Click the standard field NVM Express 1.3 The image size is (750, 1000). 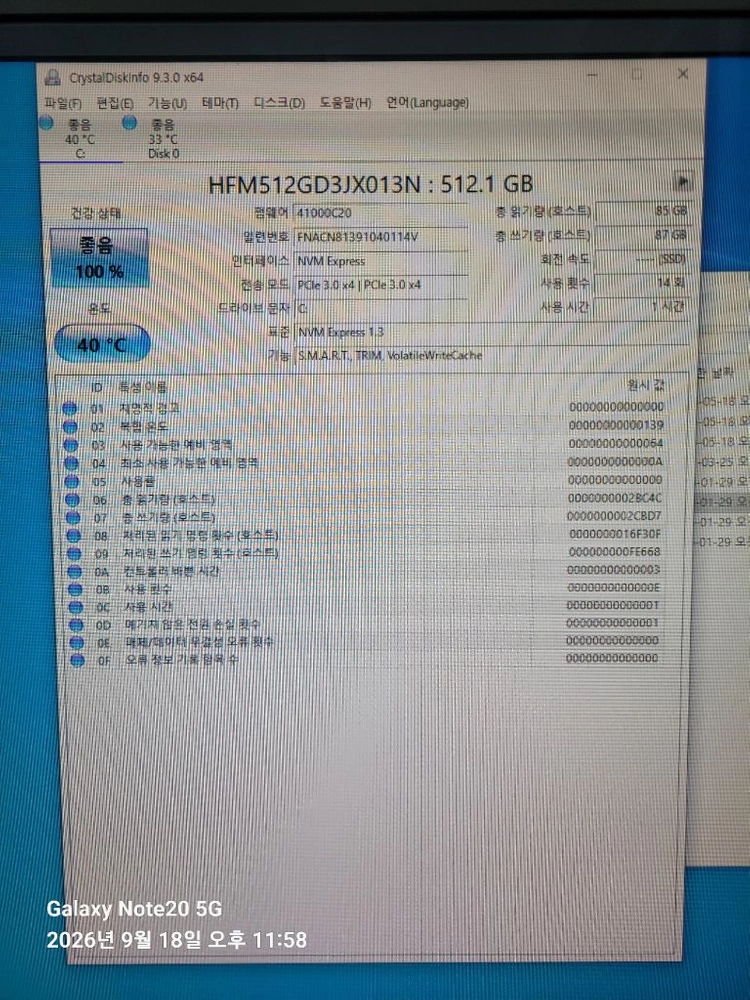[491, 332]
